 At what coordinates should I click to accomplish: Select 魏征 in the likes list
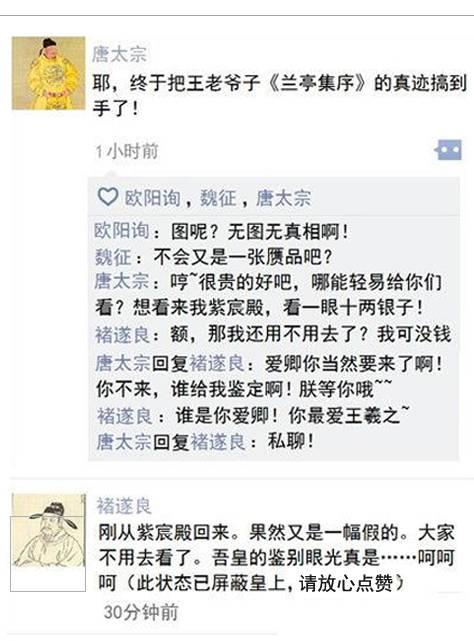point(218,198)
